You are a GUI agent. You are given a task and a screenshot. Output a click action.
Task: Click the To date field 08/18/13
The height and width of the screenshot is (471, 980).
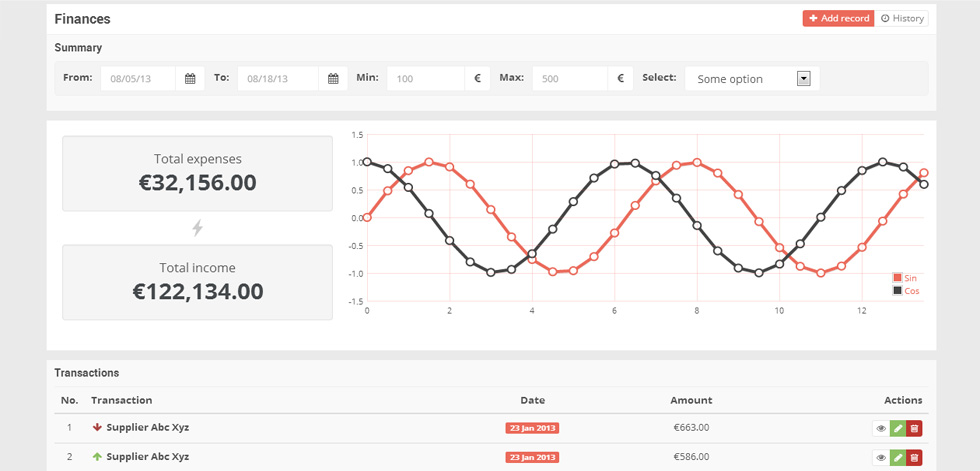point(278,79)
